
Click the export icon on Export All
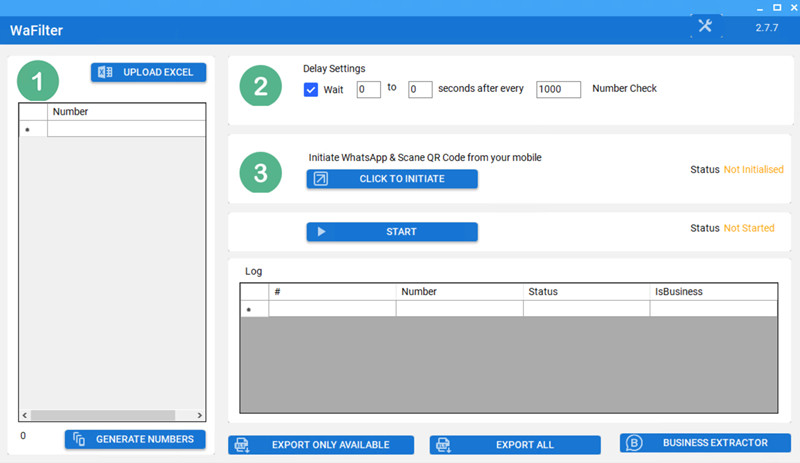tap(443, 445)
